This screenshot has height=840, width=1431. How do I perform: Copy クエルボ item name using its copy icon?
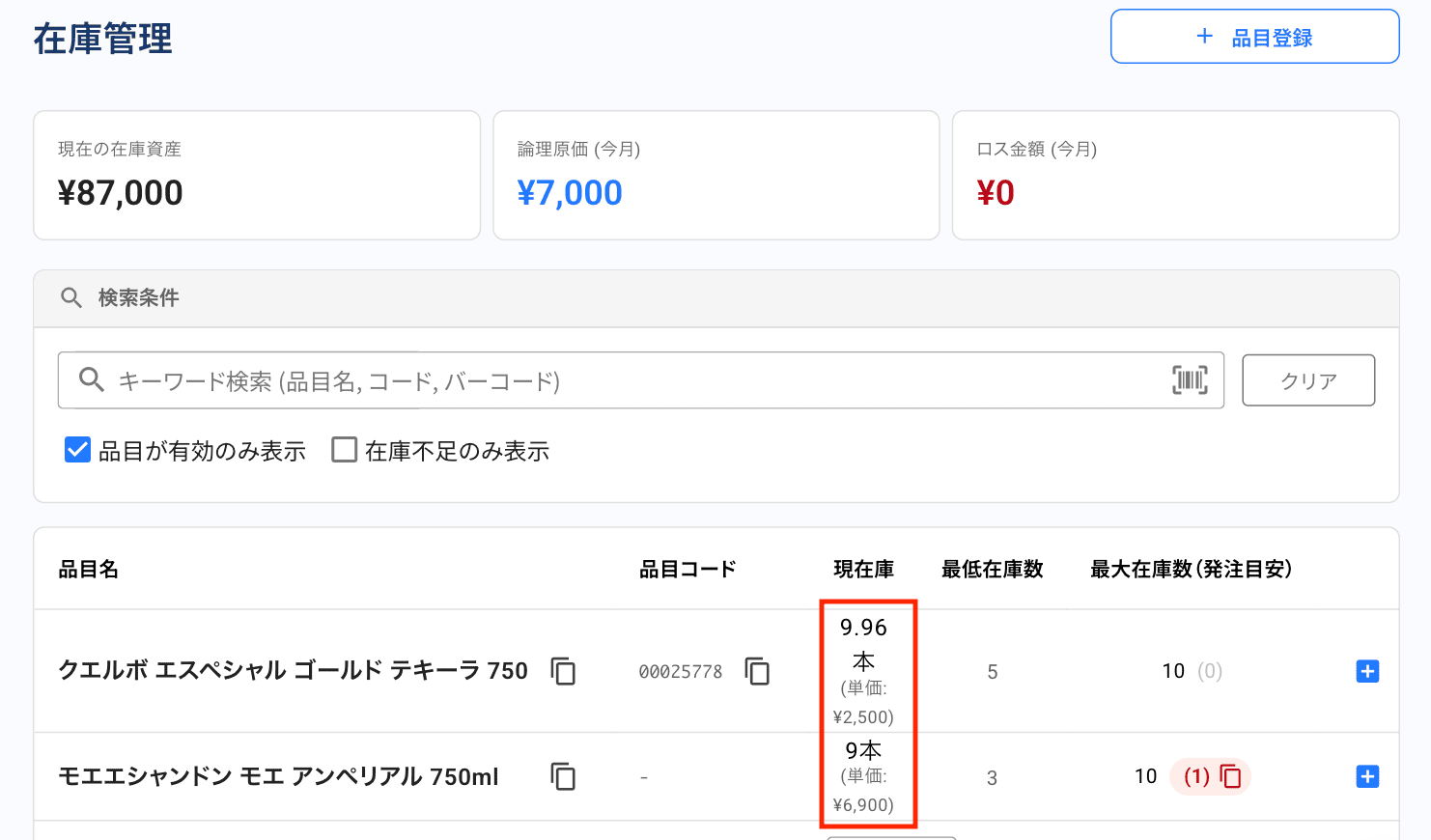point(563,671)
